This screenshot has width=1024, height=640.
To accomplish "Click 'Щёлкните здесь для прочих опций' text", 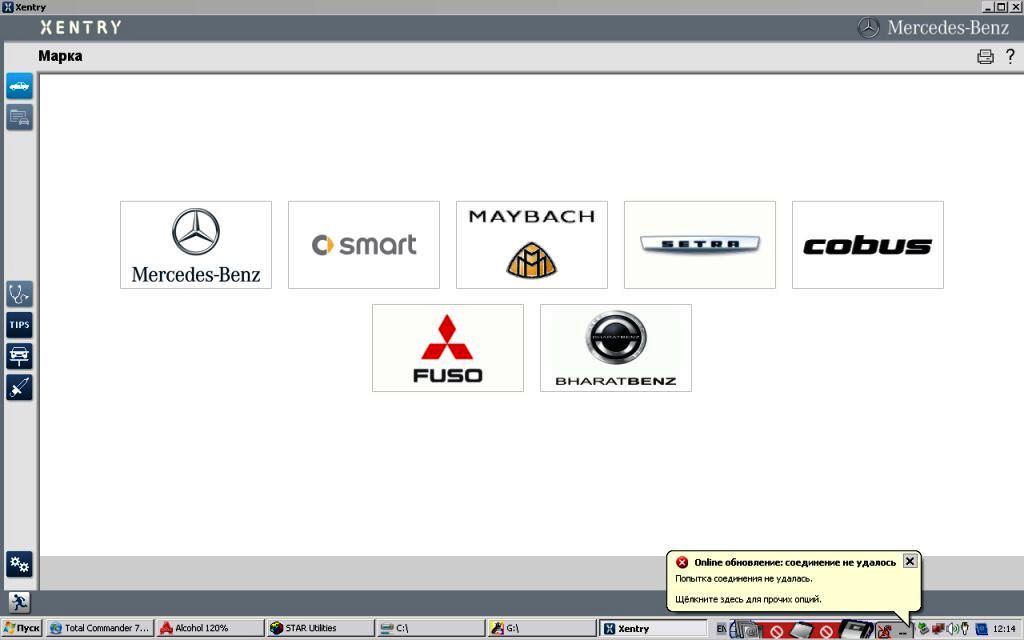I will coord(748,599).
